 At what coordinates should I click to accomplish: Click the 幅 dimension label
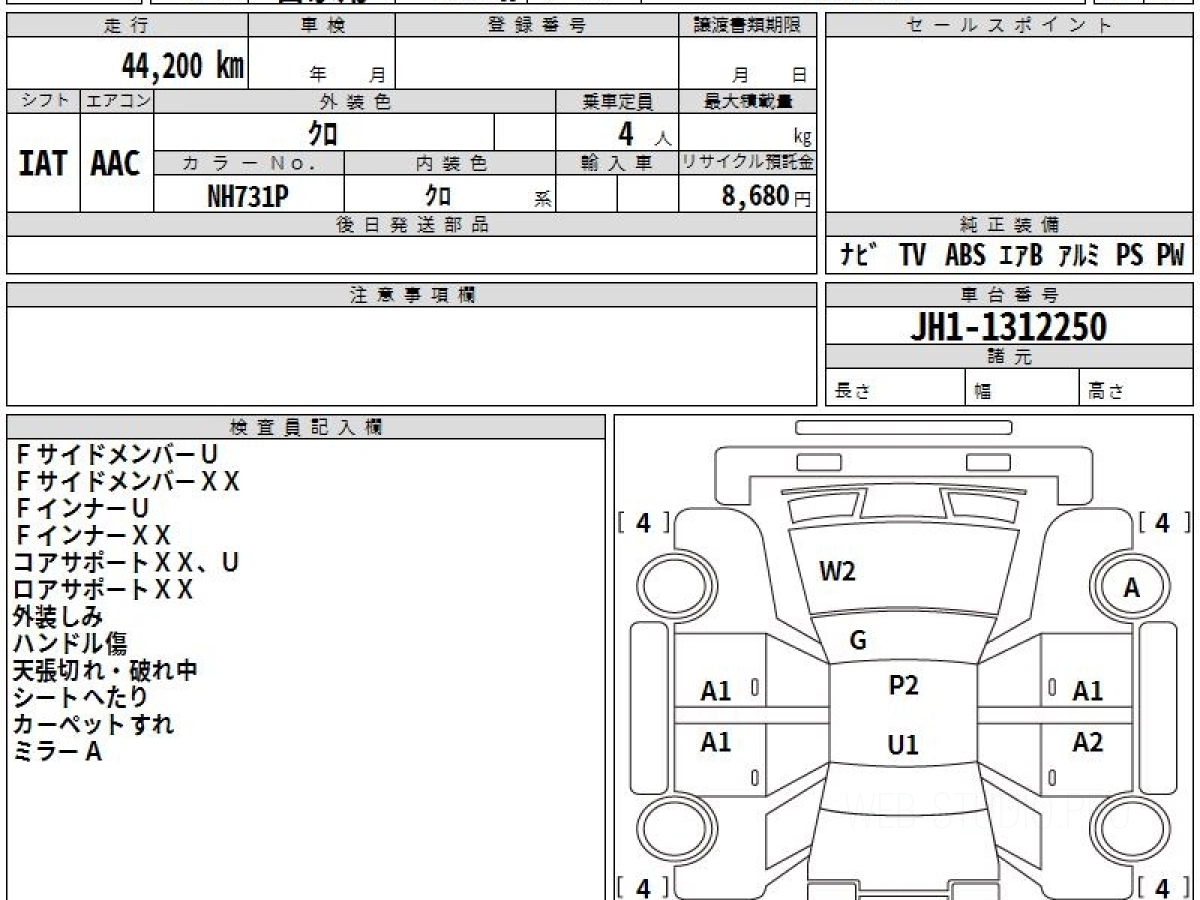pos(983,392)
